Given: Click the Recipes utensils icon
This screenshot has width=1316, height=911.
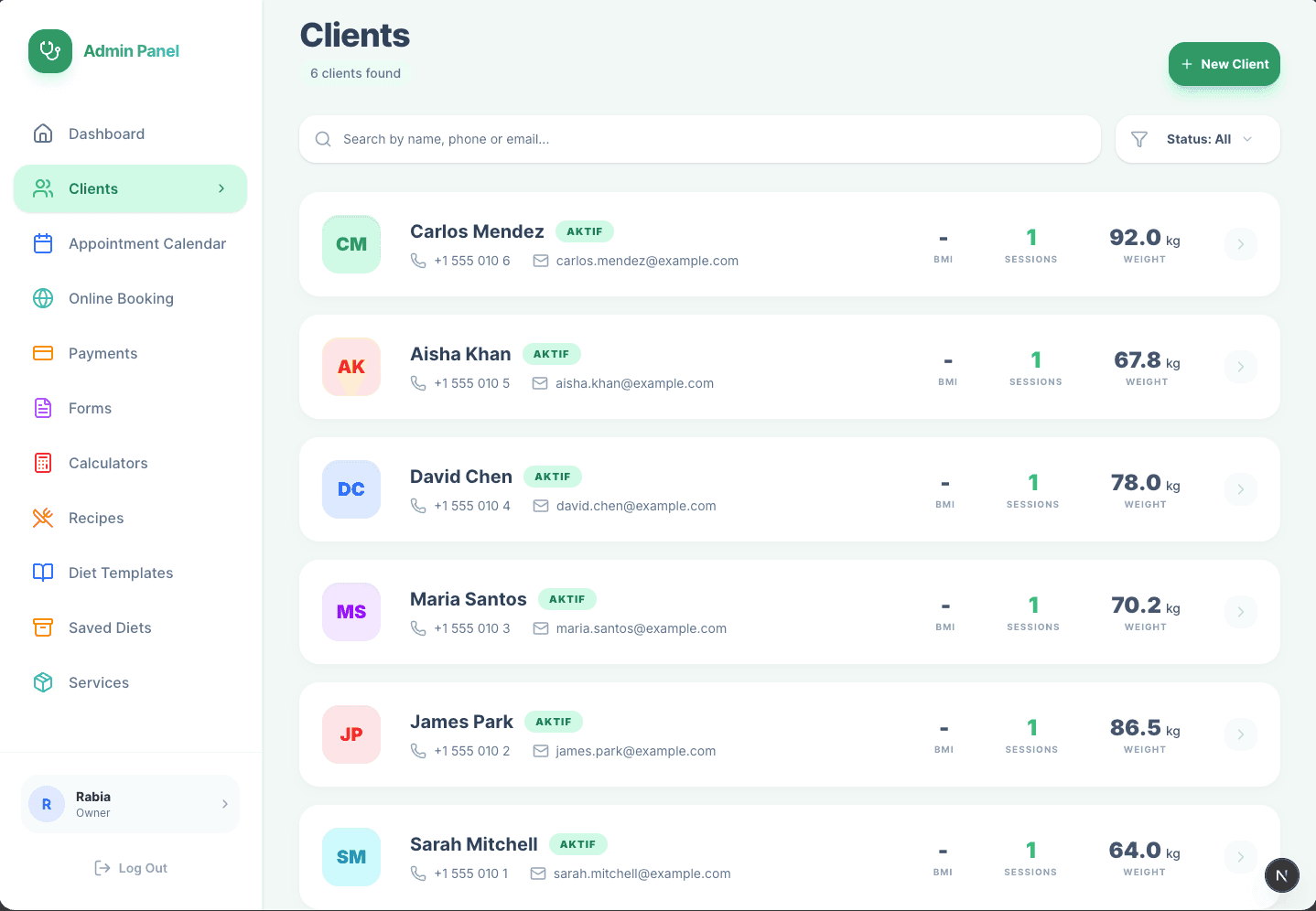Looking at the screenshot, I should pos(43,518).
